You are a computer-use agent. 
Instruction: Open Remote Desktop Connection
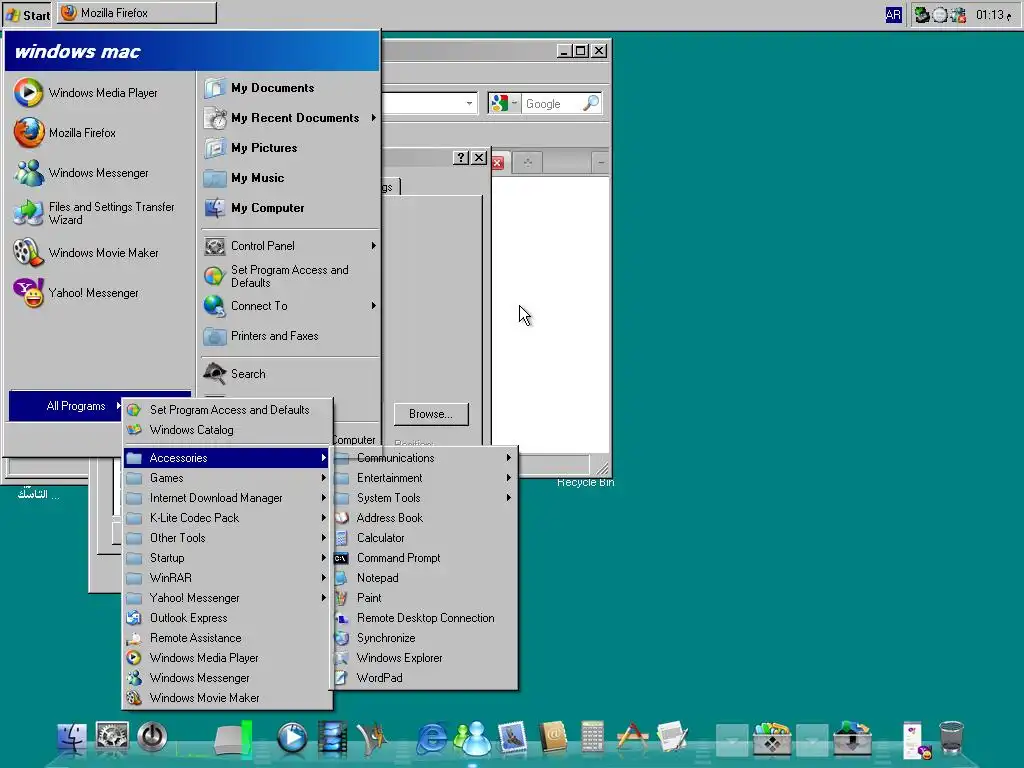coord(423,618)
